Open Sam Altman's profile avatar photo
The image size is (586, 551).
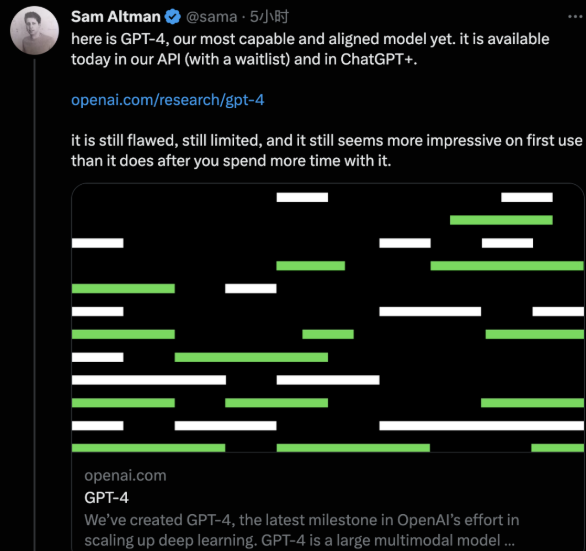pyautogui.click(x=34, y=31)
